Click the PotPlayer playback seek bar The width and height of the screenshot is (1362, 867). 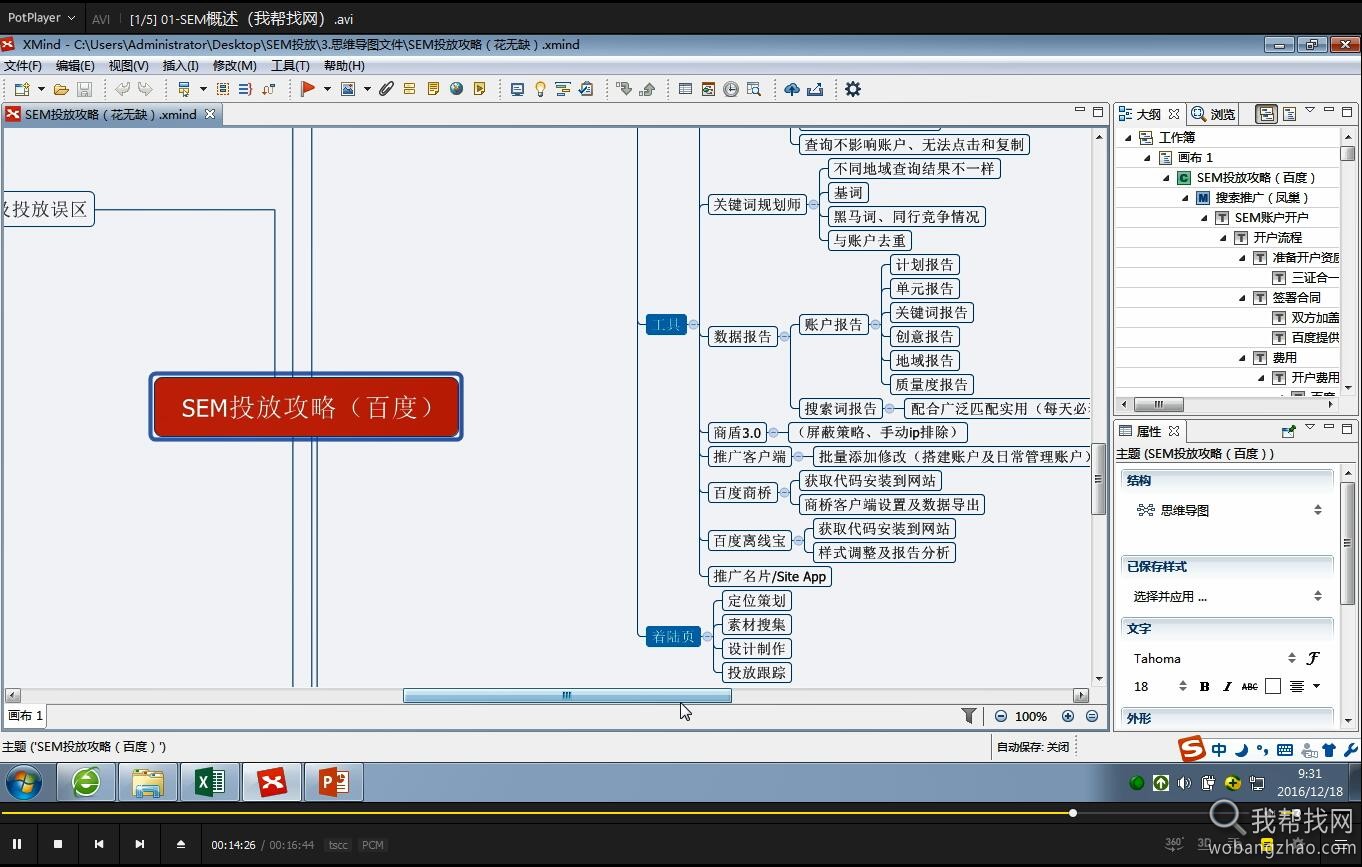(x=681, y=813)
